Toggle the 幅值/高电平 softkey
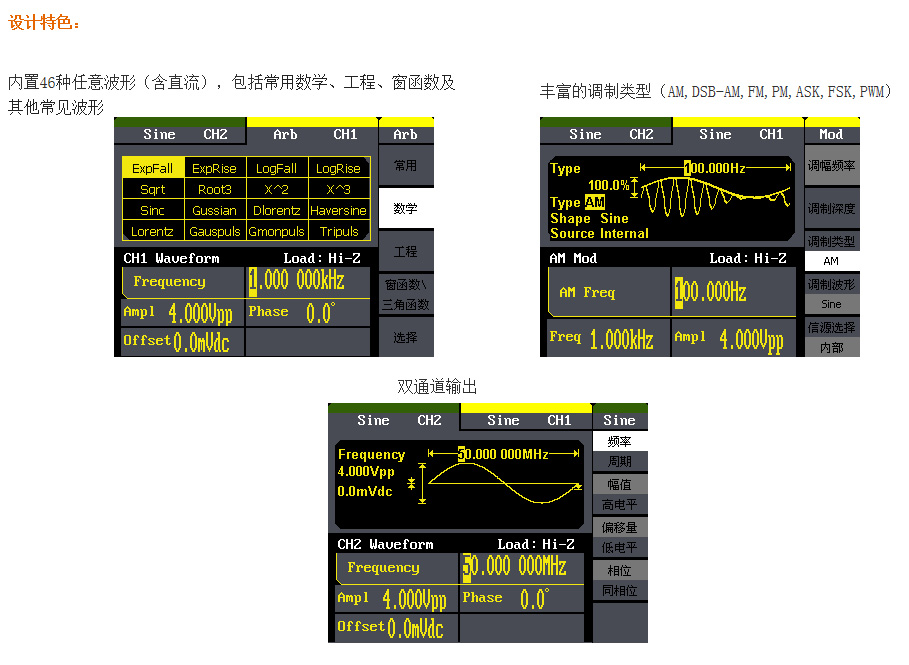The width and height of the screenshot is (909, 665). [x=619, y=494]
